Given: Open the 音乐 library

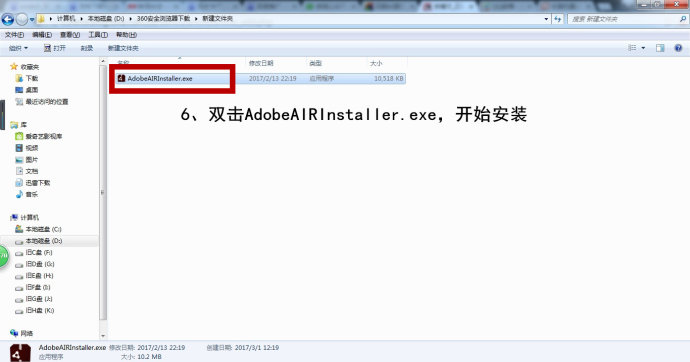Looking at the screenshot, I should [32, 194].
